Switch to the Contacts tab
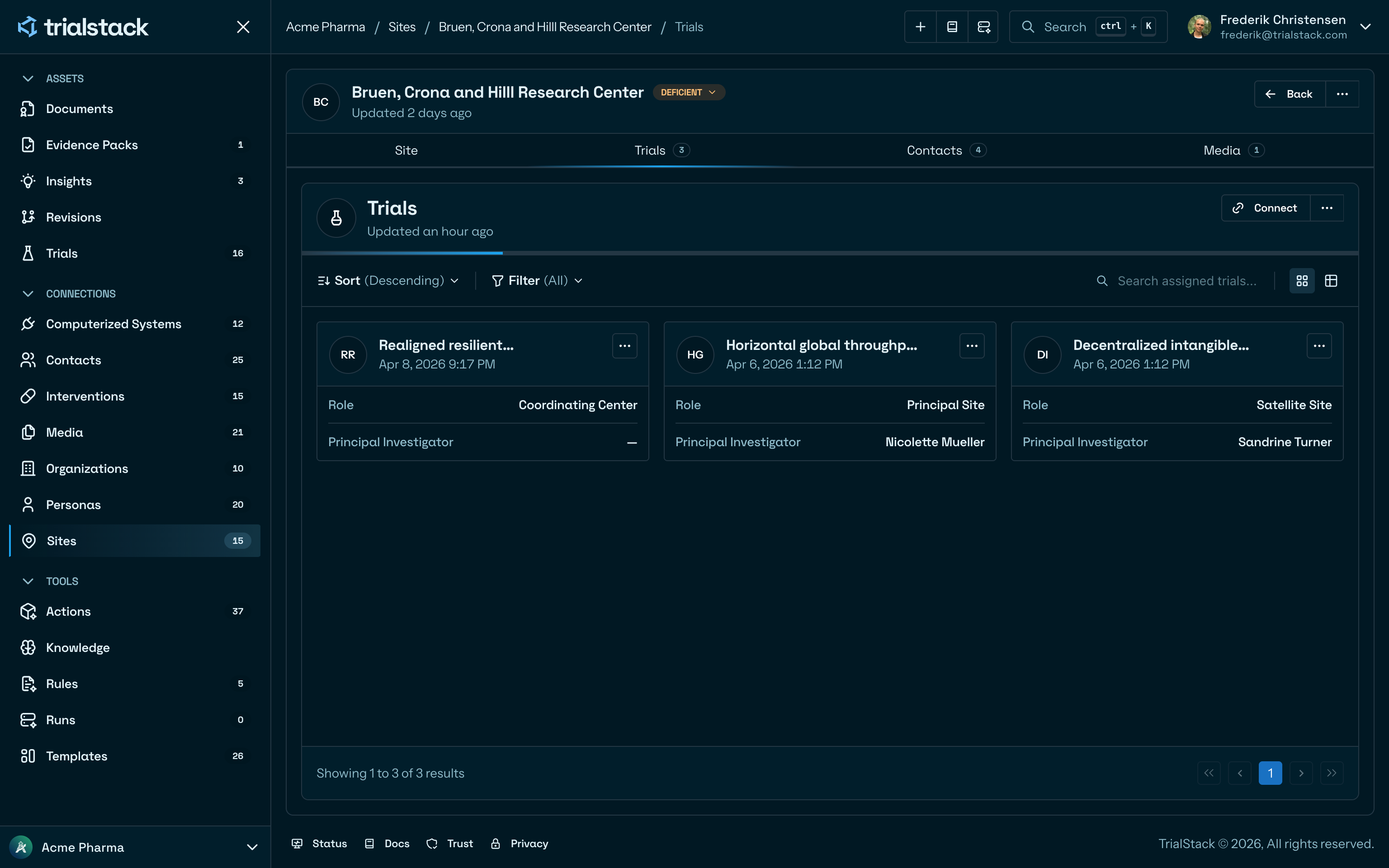Image resolution: width=1389 pixels, height=868 pixels. pyautogui.click(x=946, y=151)
